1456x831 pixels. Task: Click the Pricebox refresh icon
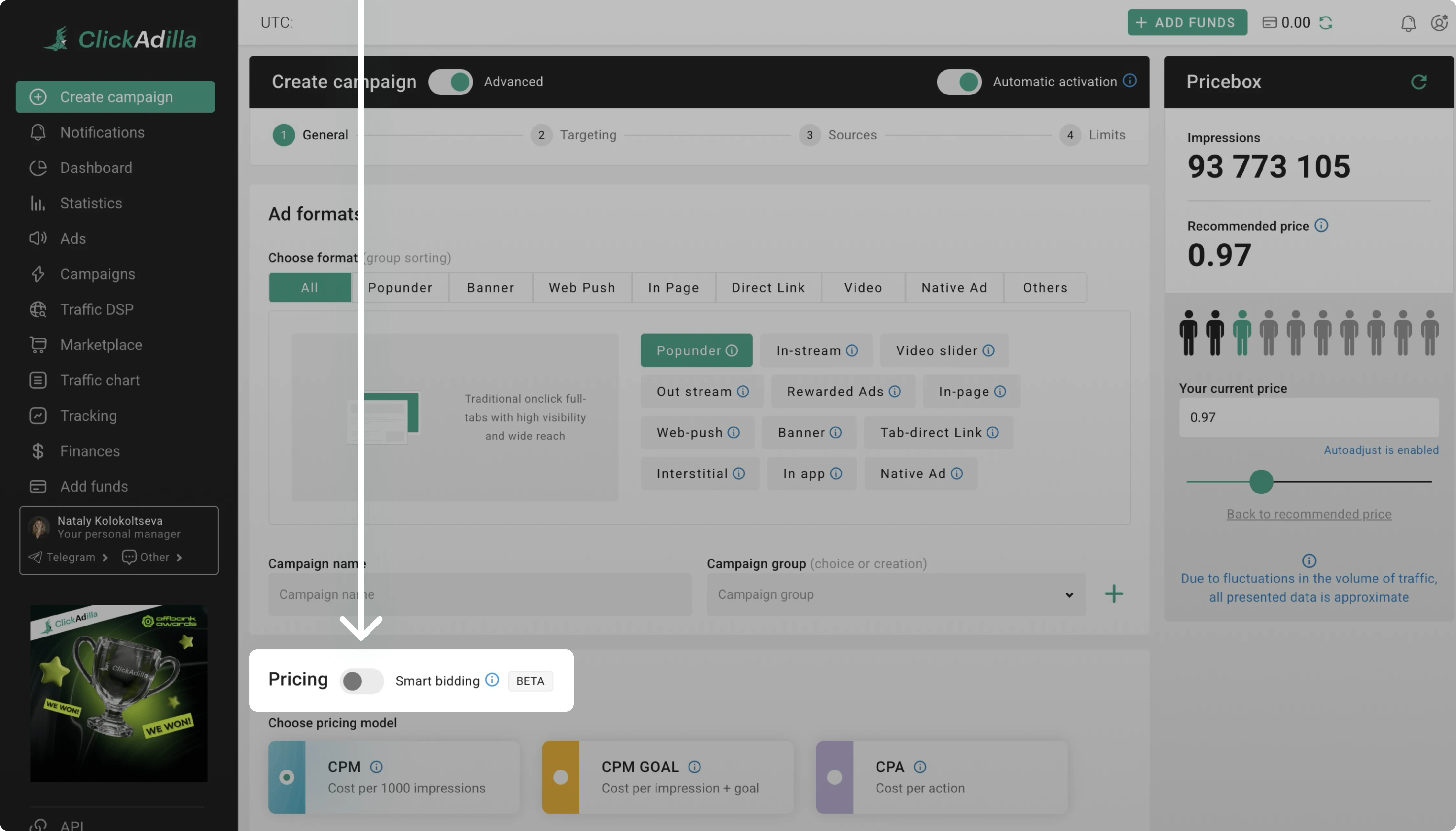point(1418,82)
